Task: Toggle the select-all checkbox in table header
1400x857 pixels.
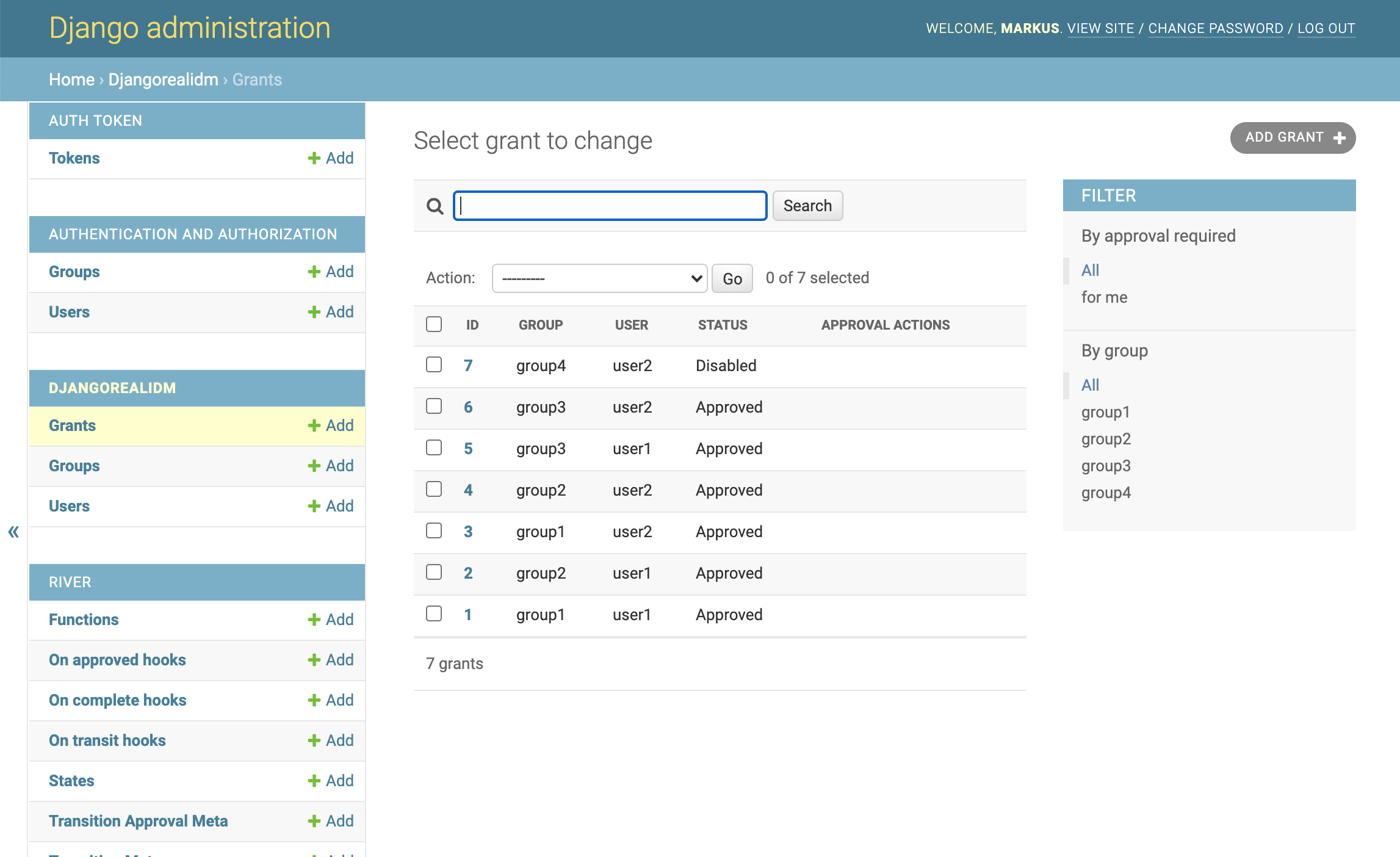Action: [x=434, y=324]
